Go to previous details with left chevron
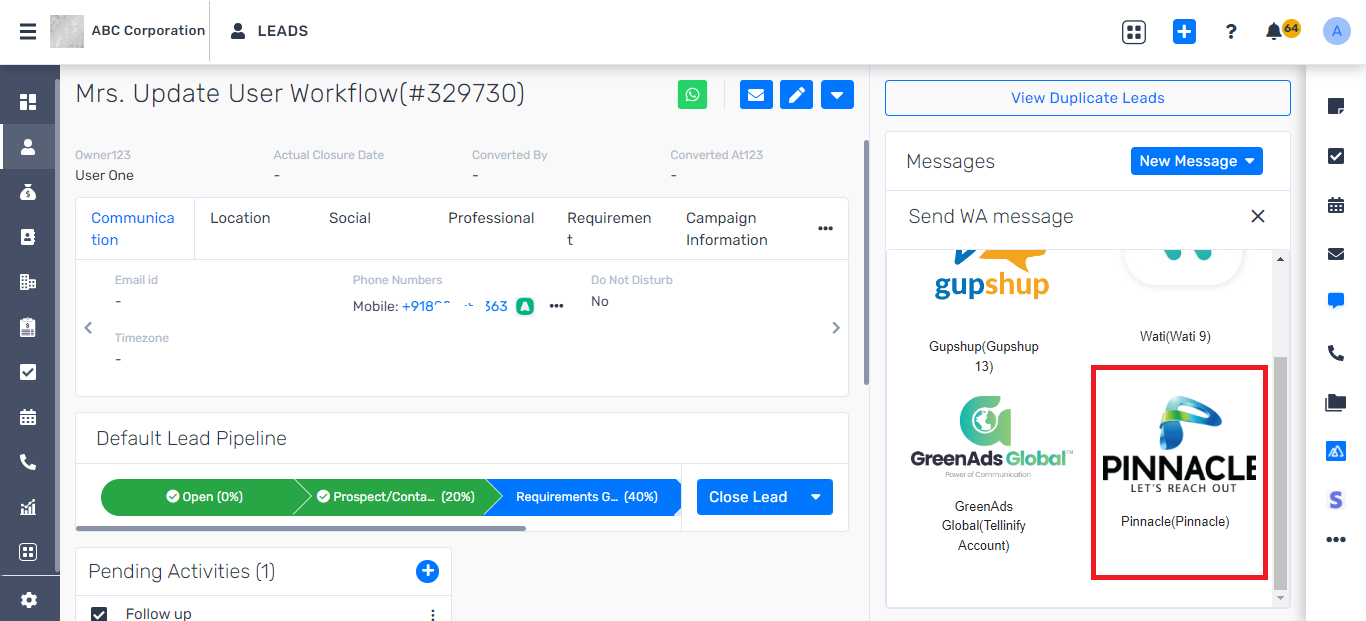This screenshot has height=621, width=1366. pos(88,327)
